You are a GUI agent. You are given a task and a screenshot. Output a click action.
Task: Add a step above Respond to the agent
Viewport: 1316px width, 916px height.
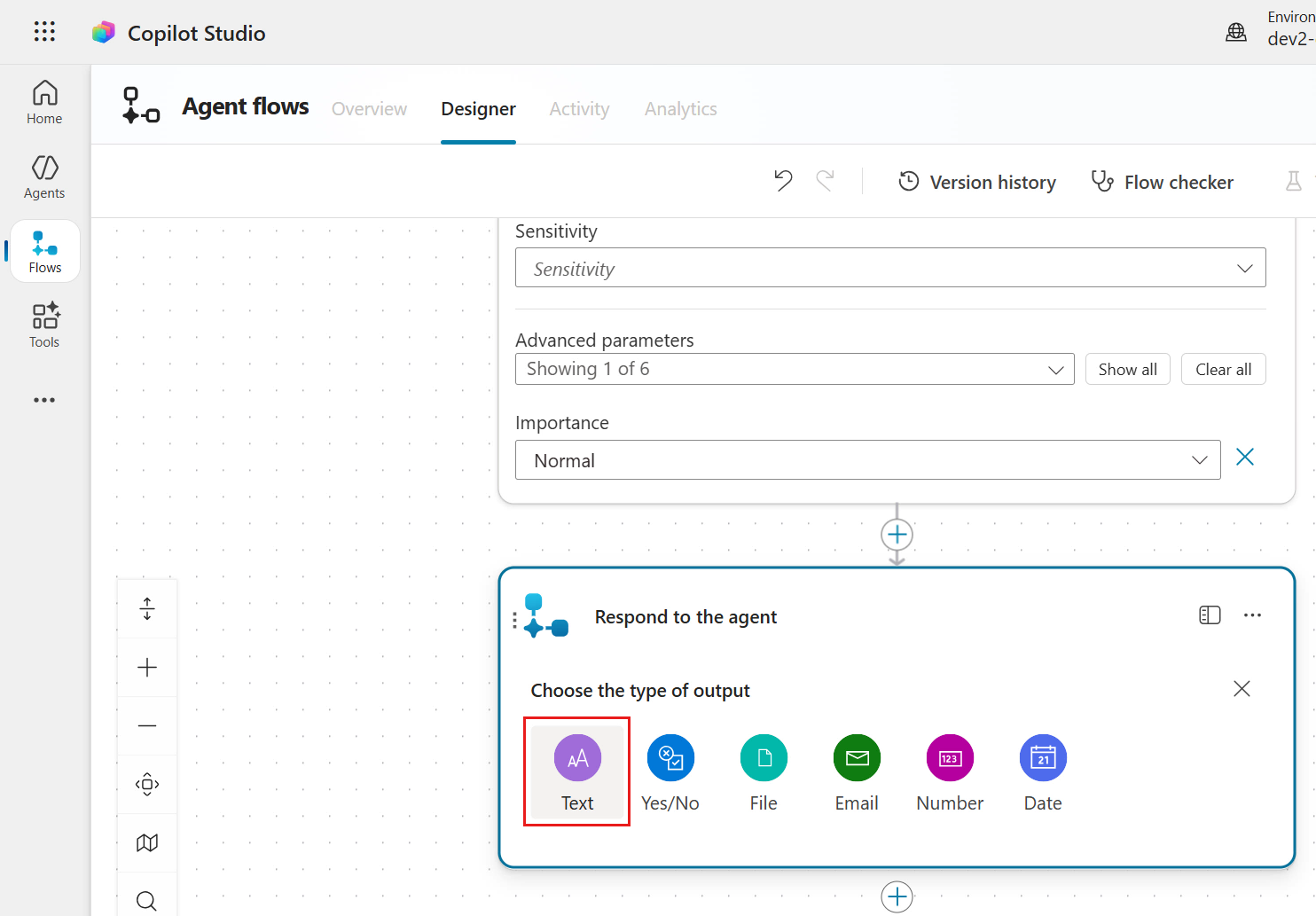pos(897,535)
